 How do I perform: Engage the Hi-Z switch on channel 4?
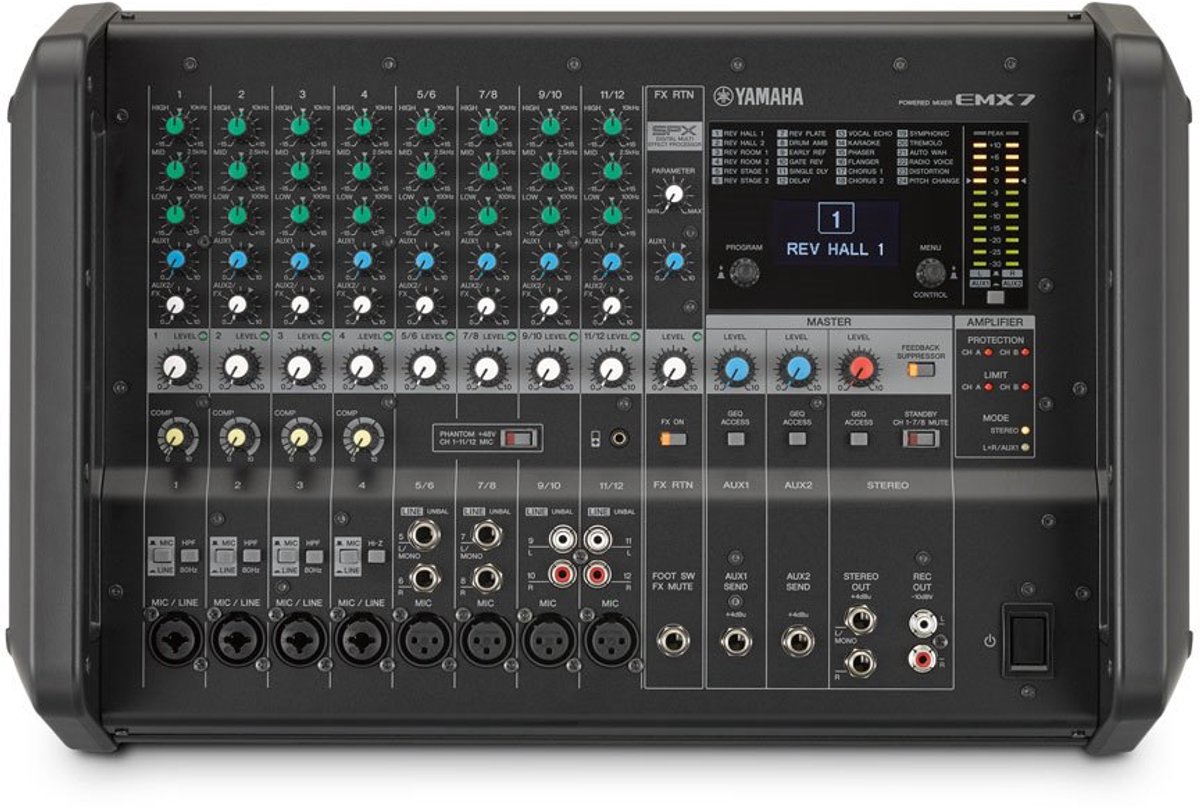point(376,555)
